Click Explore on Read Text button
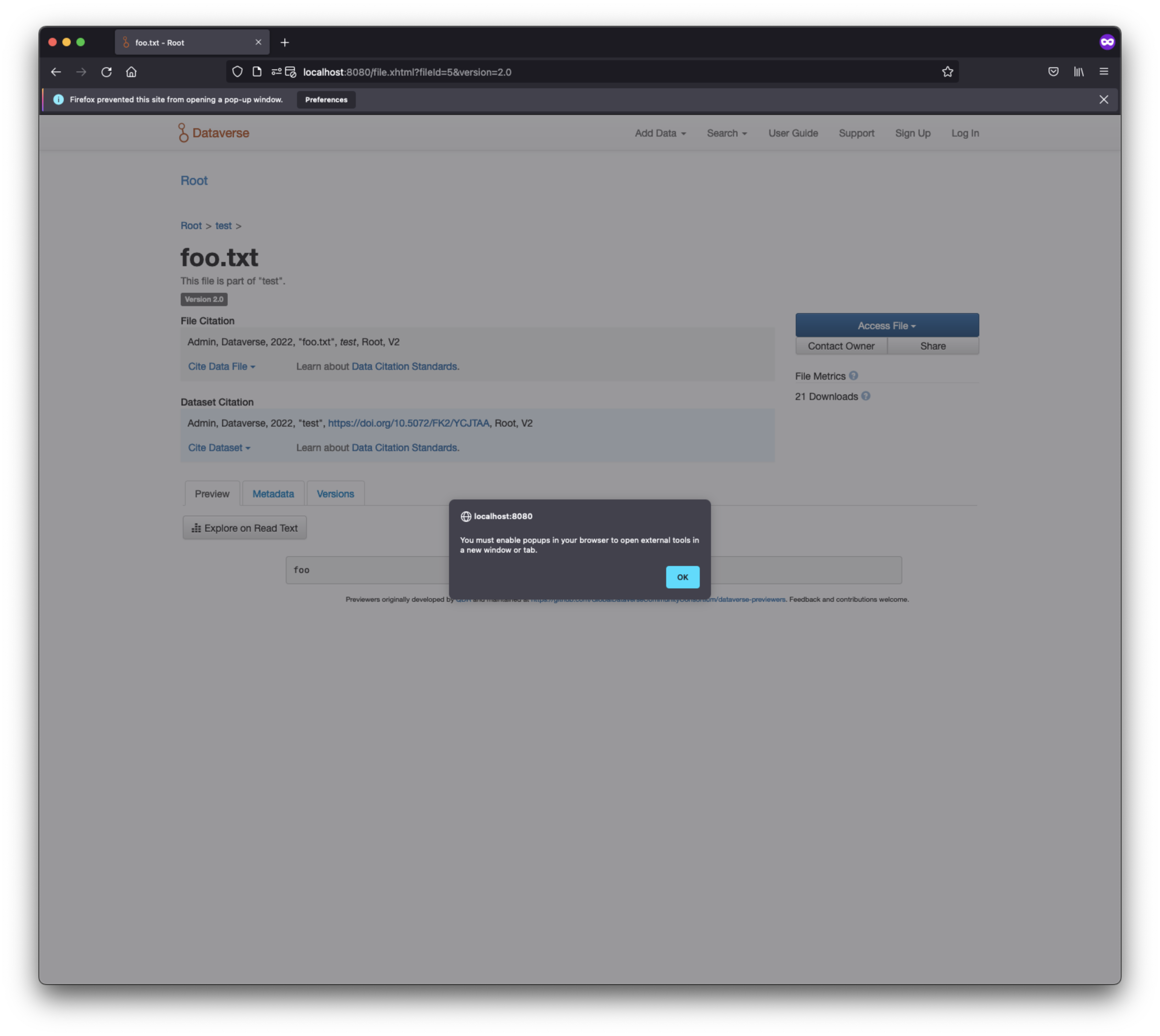Screen dimensions: 1160x1036 pos(244,528)
